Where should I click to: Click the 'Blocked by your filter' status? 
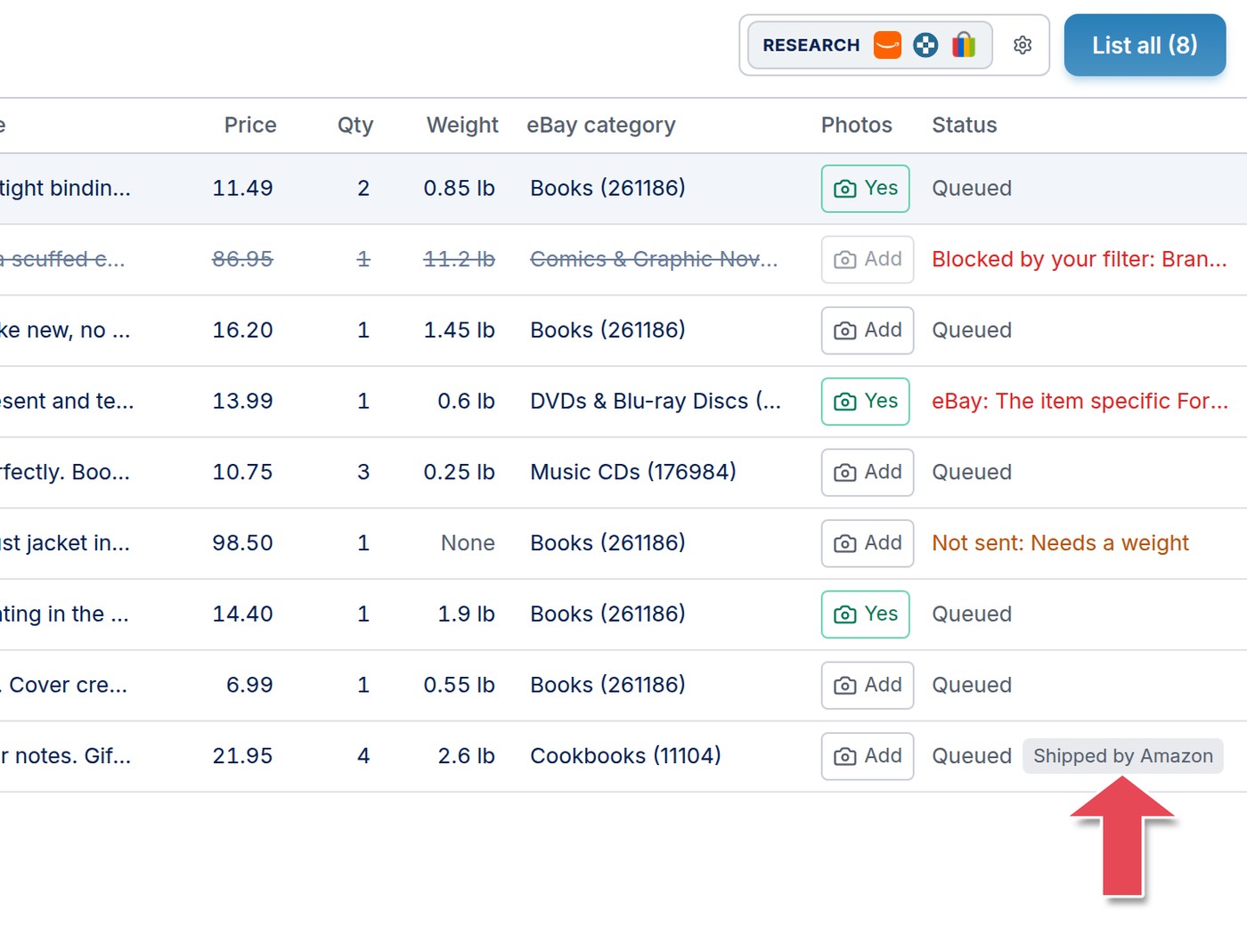(1080, 259)
